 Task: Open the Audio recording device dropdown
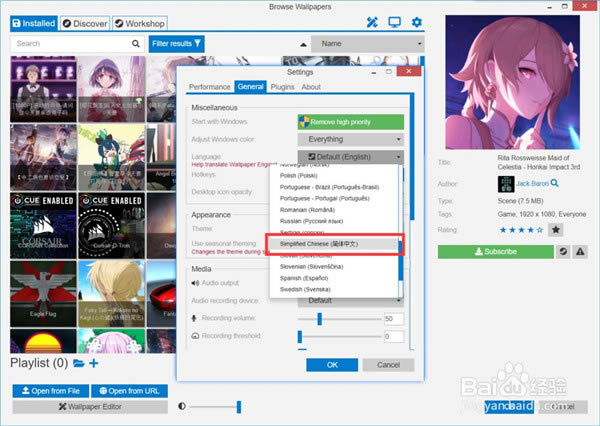(351, 301)
